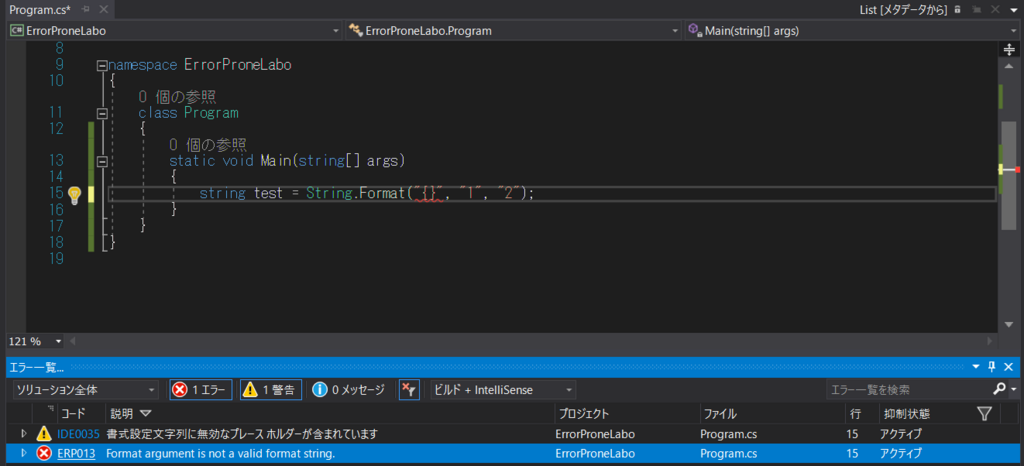Click the horizontal scrollbar right arrow in editor
This screenshot has width=1024, height=466.
[991, 341]
